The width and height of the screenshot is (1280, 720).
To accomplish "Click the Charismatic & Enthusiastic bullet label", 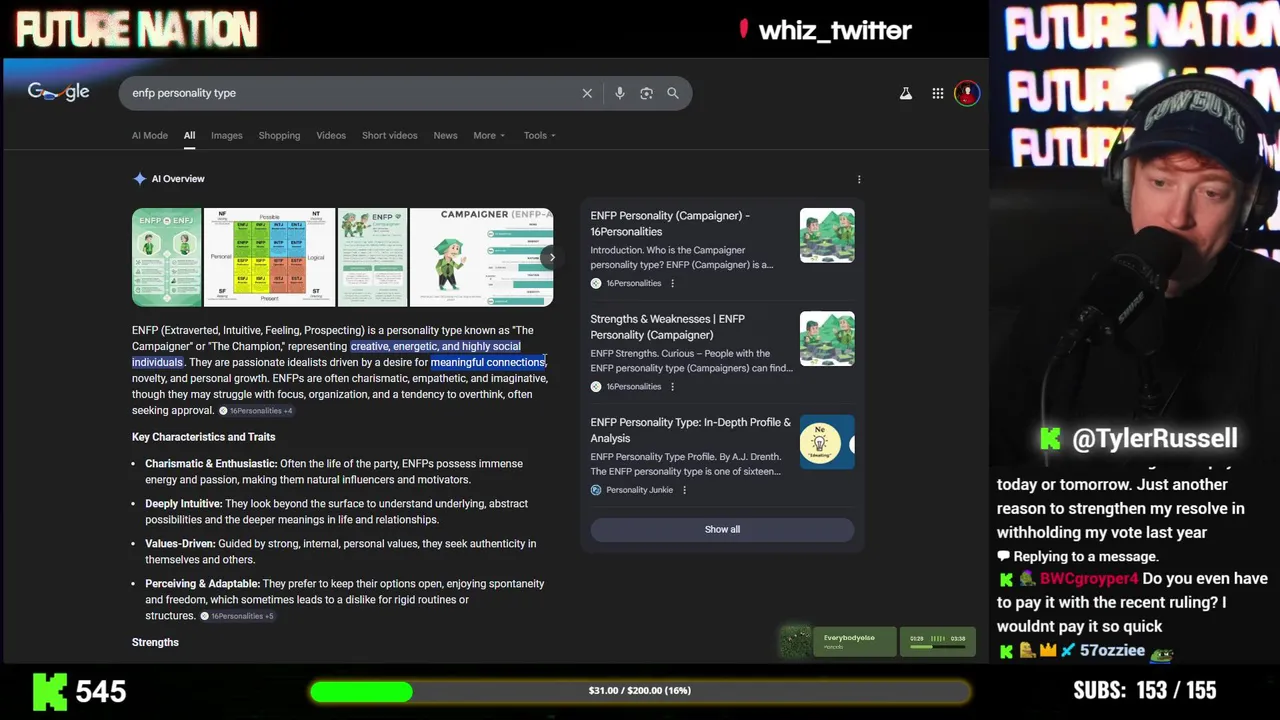I will click(211, 464).
